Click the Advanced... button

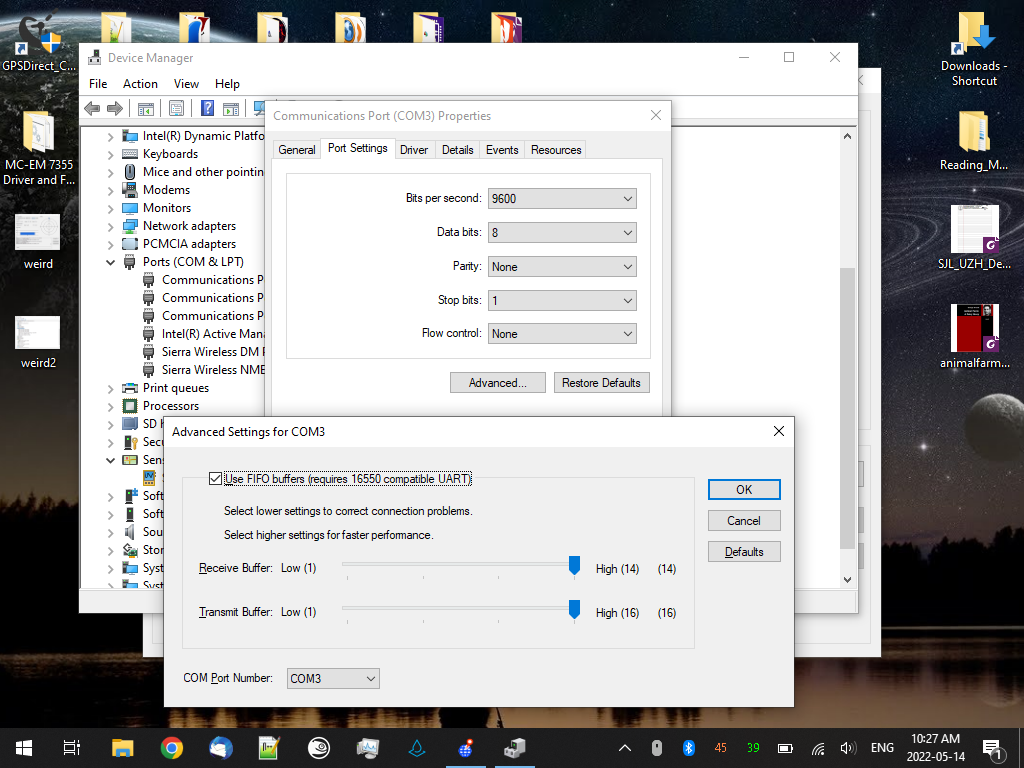click(x=498, y=383)
